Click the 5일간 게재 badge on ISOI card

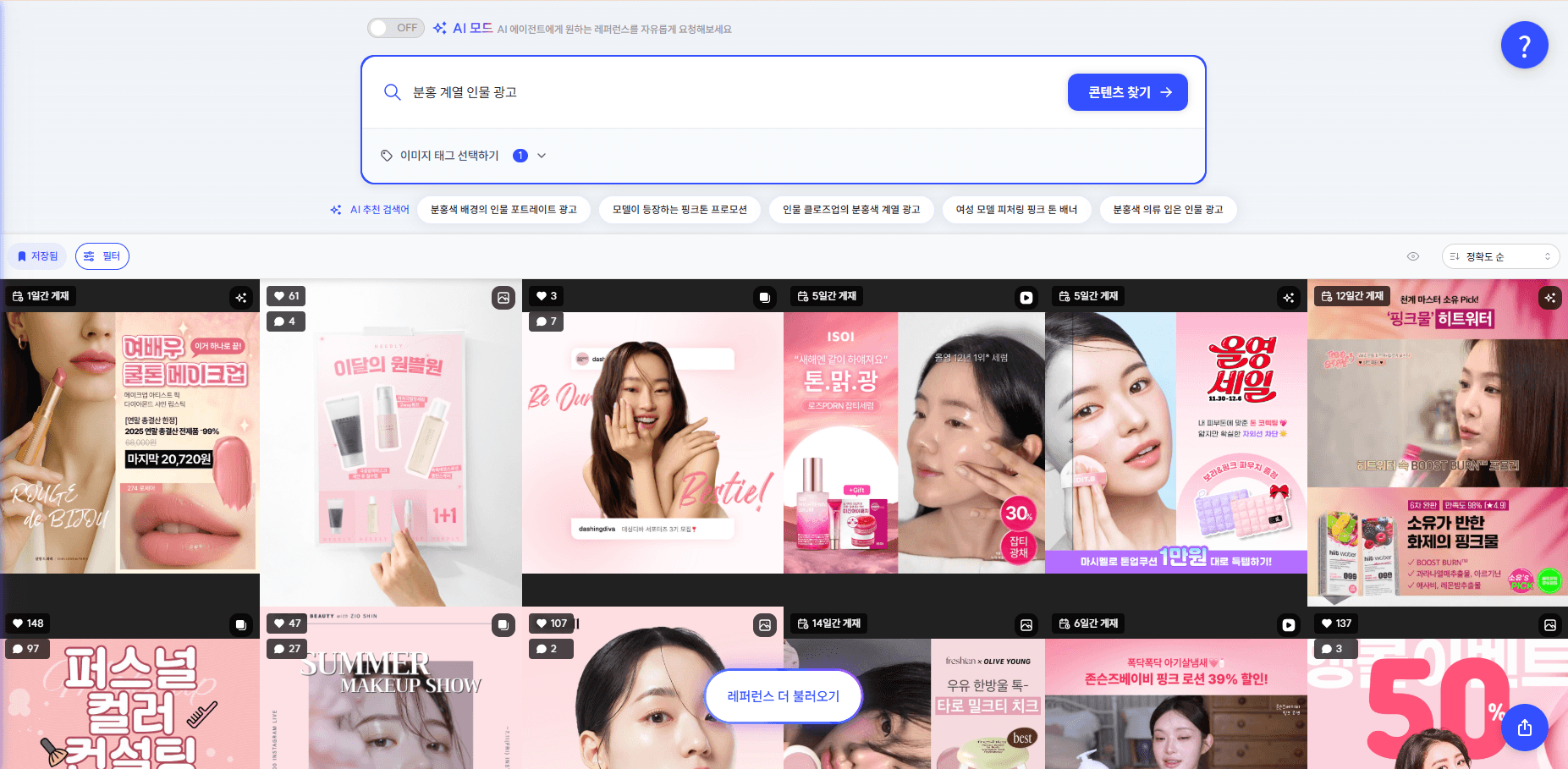[x=827, y=296]
